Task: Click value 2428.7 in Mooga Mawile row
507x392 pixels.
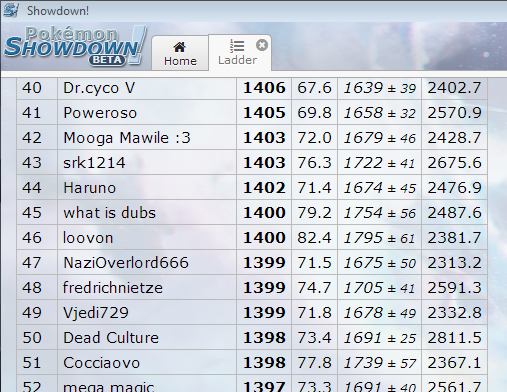Action: 454,138
